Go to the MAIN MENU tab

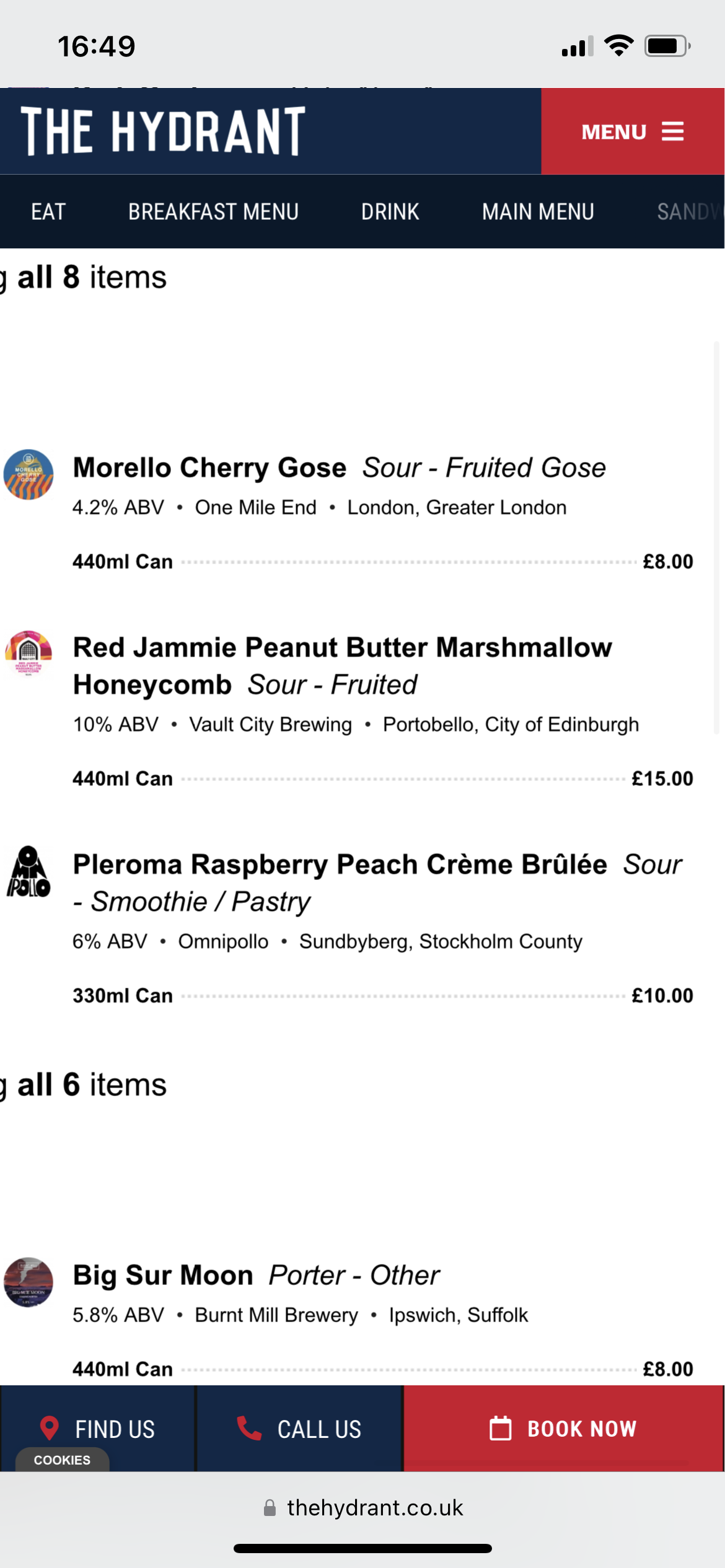538,212
